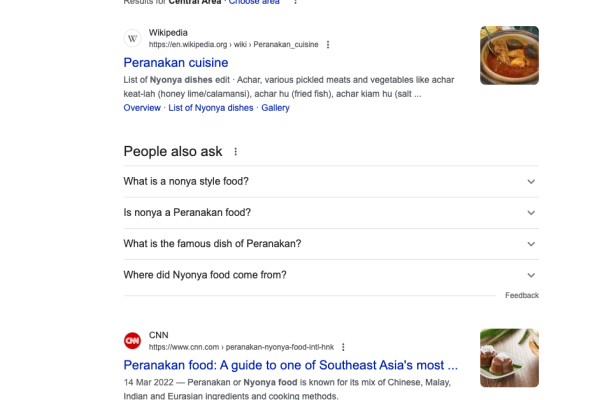The height and width of the screenshot is (400, 600).
Task: Open CNN's Peranakan food guide result
Action: (x=290, y=365)
